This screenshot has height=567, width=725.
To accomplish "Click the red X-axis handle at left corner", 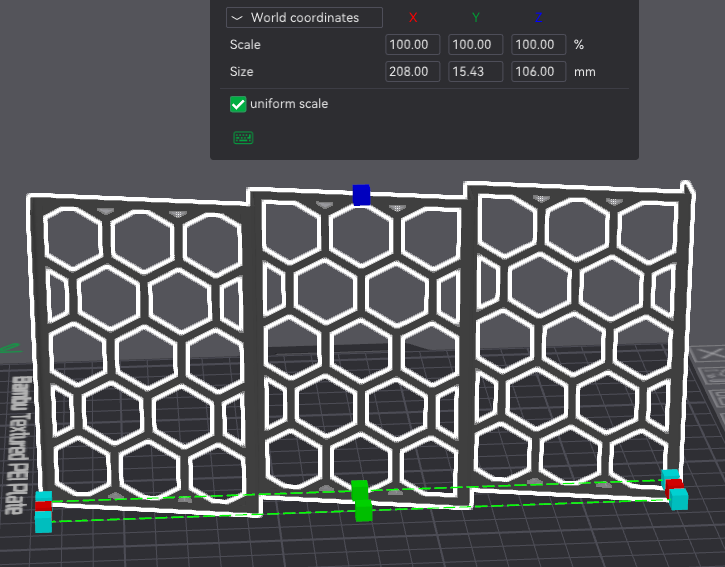I will tap(43, 506).
